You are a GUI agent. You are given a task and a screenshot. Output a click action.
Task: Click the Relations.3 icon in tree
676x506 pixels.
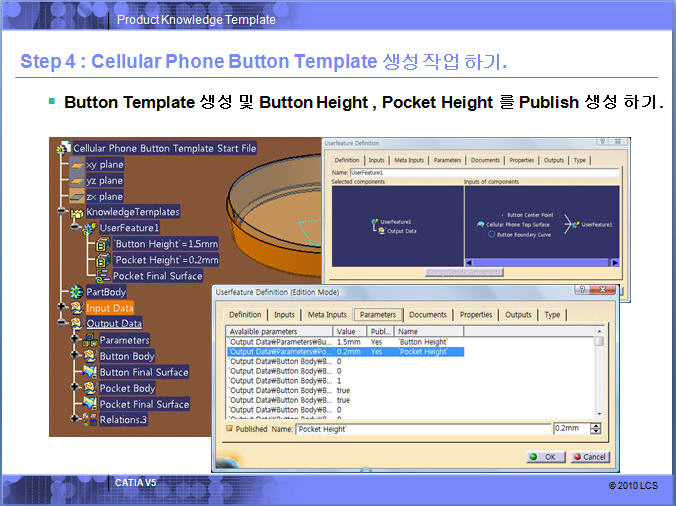(88, 420)
